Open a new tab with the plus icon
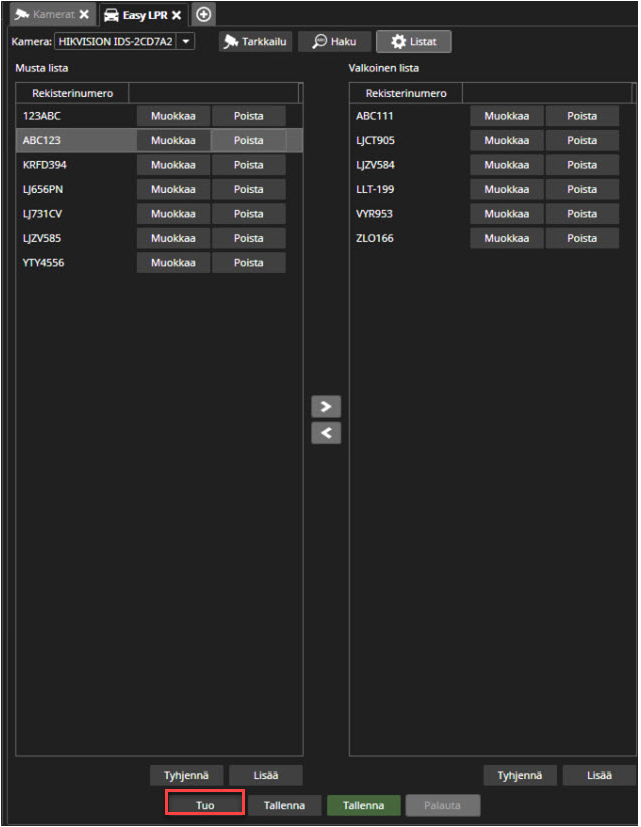The height and width of the screenshot is (827, 641). coord(204,15)
